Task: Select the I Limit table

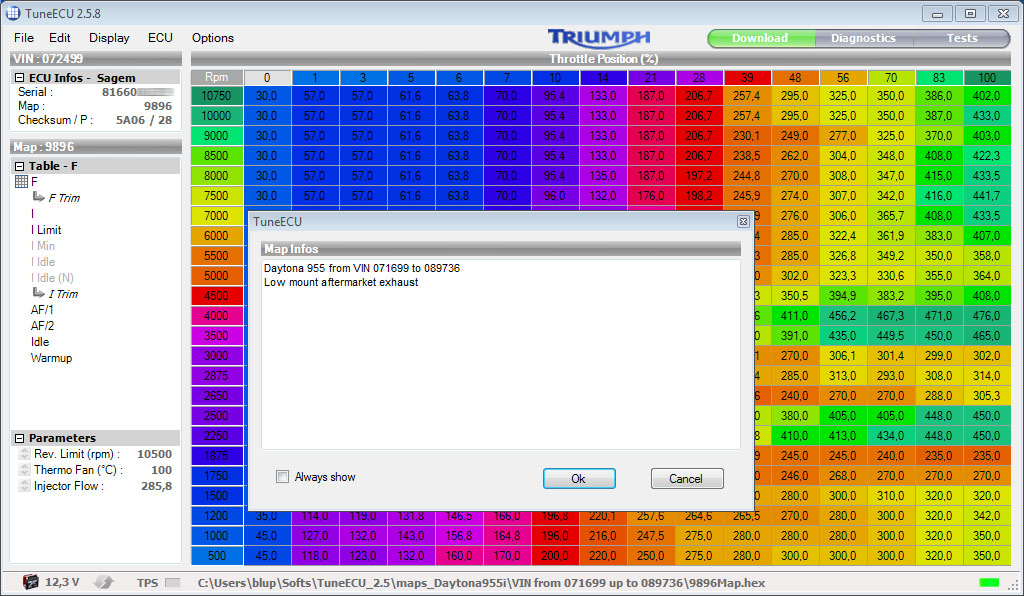Action: (46, 230)
